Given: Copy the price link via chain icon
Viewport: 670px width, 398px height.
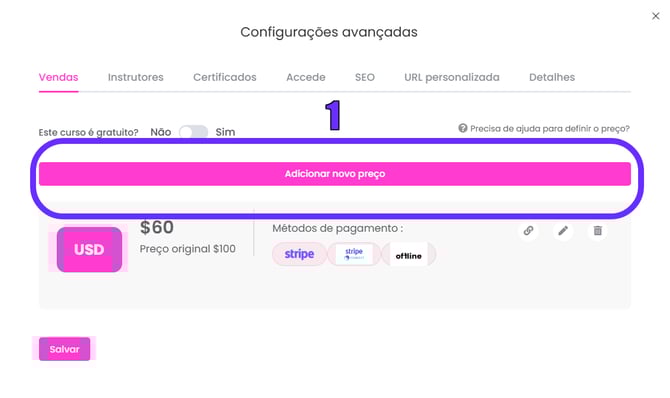Looking at the screenshot, I should (x=529, y=231).
